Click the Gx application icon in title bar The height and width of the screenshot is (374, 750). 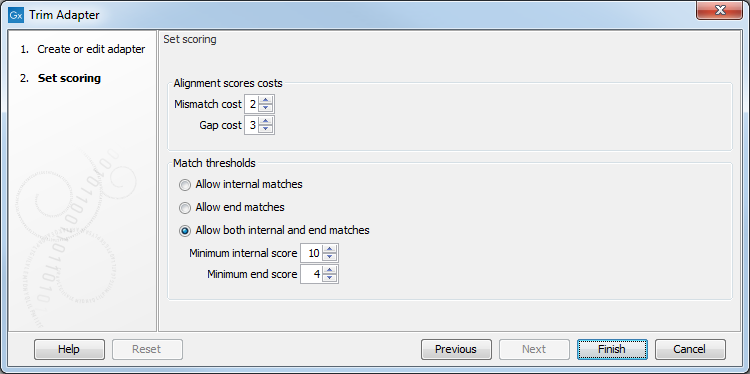(16, 15)
